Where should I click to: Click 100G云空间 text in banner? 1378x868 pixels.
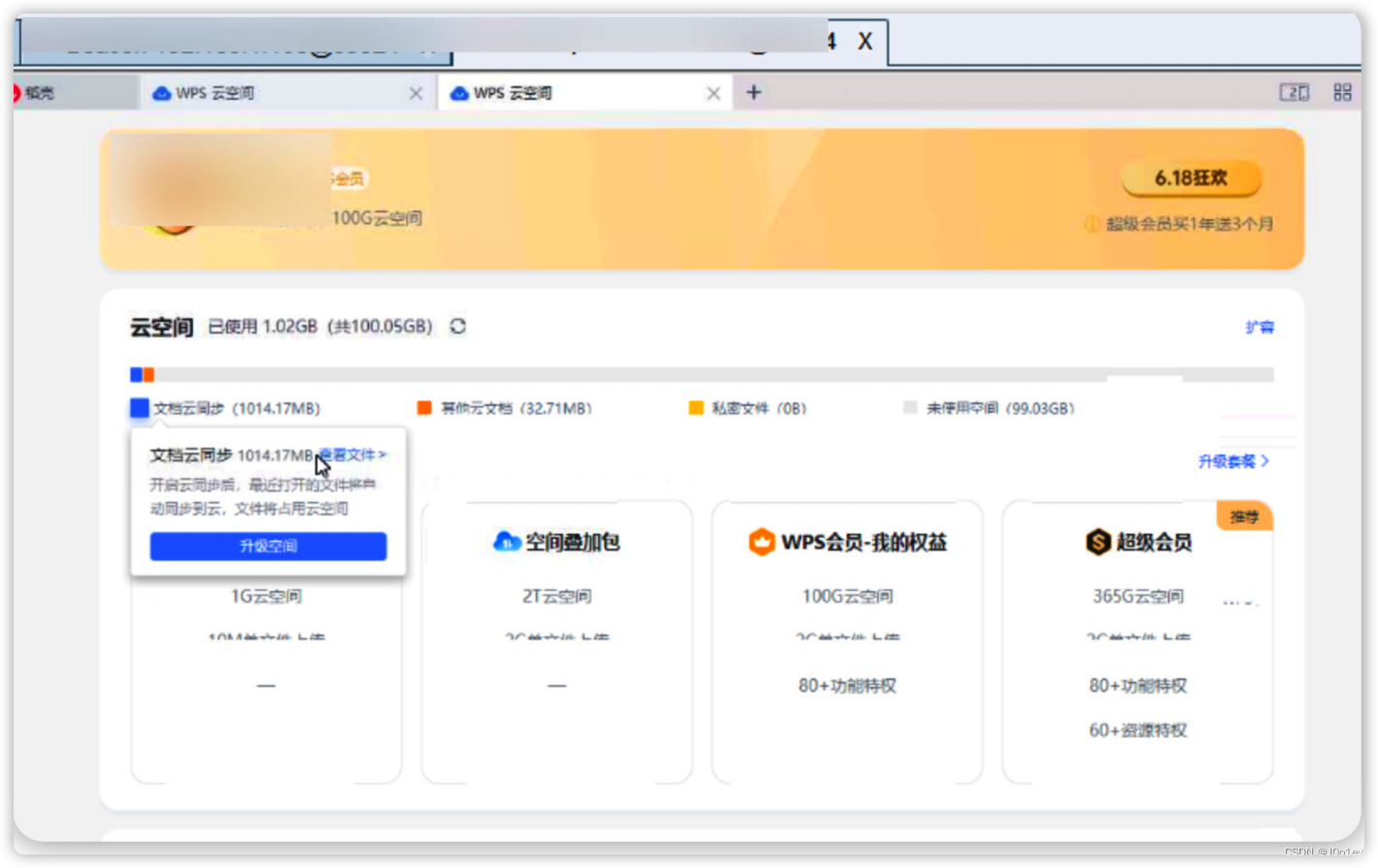377,218
